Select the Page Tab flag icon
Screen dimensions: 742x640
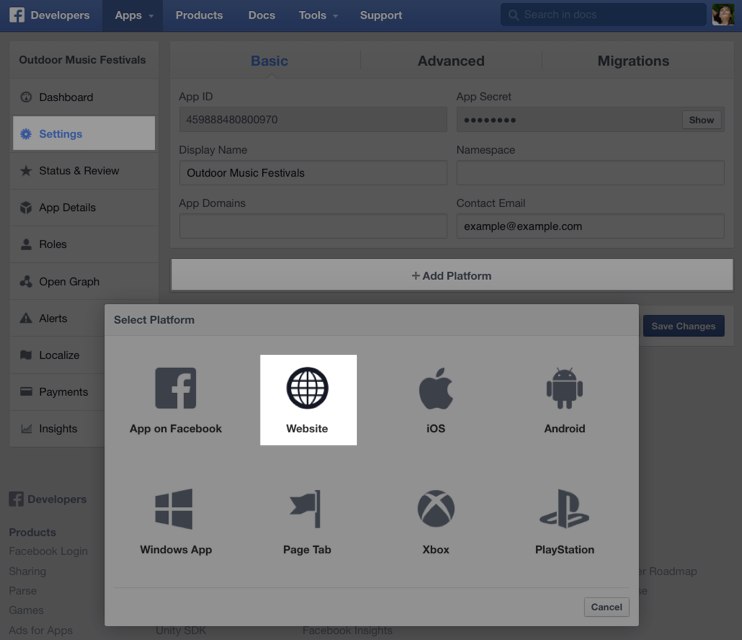click(x=306, y=509)
